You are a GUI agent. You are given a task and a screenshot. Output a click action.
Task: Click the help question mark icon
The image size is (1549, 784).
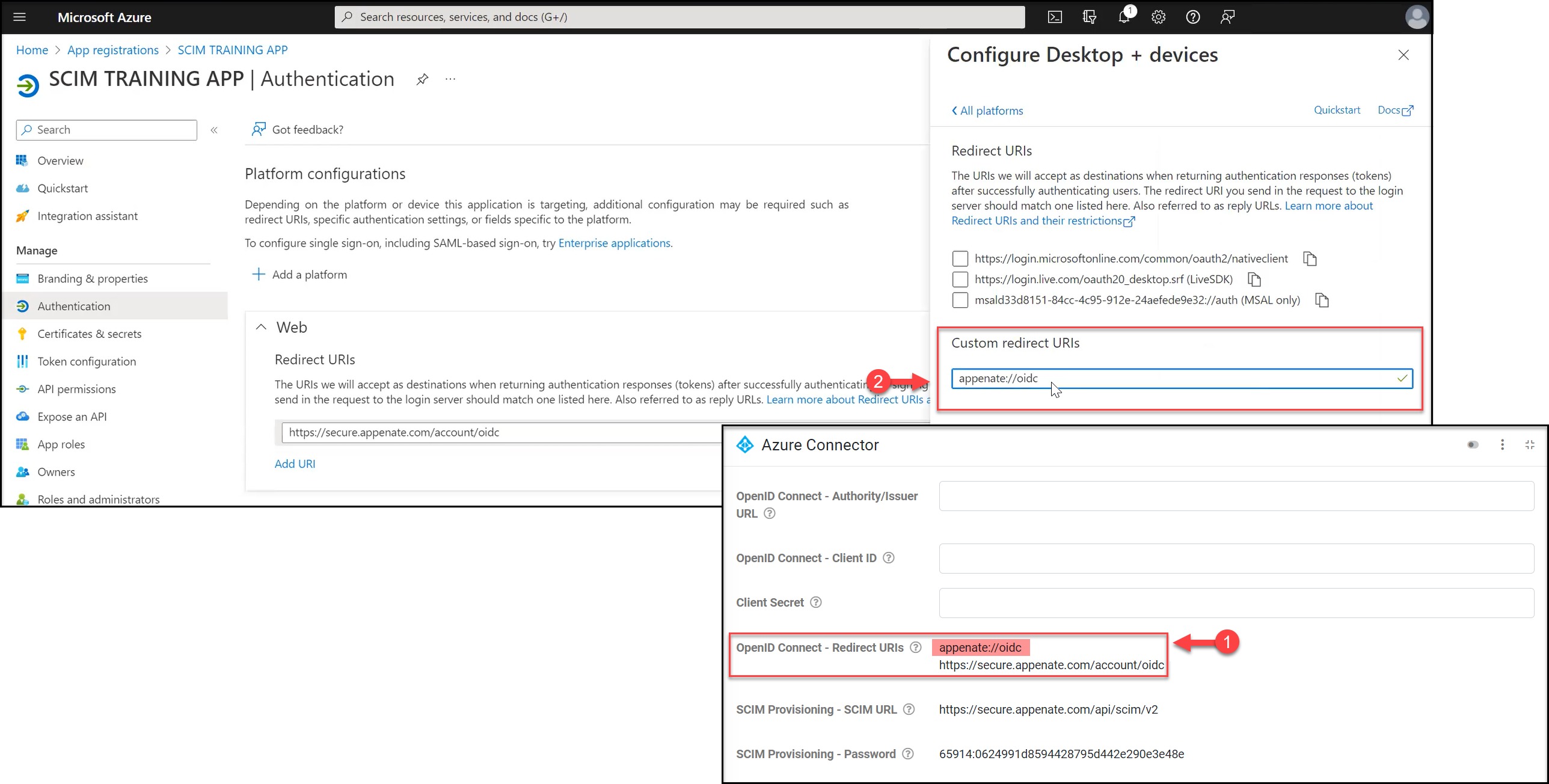coord(1192,17)
